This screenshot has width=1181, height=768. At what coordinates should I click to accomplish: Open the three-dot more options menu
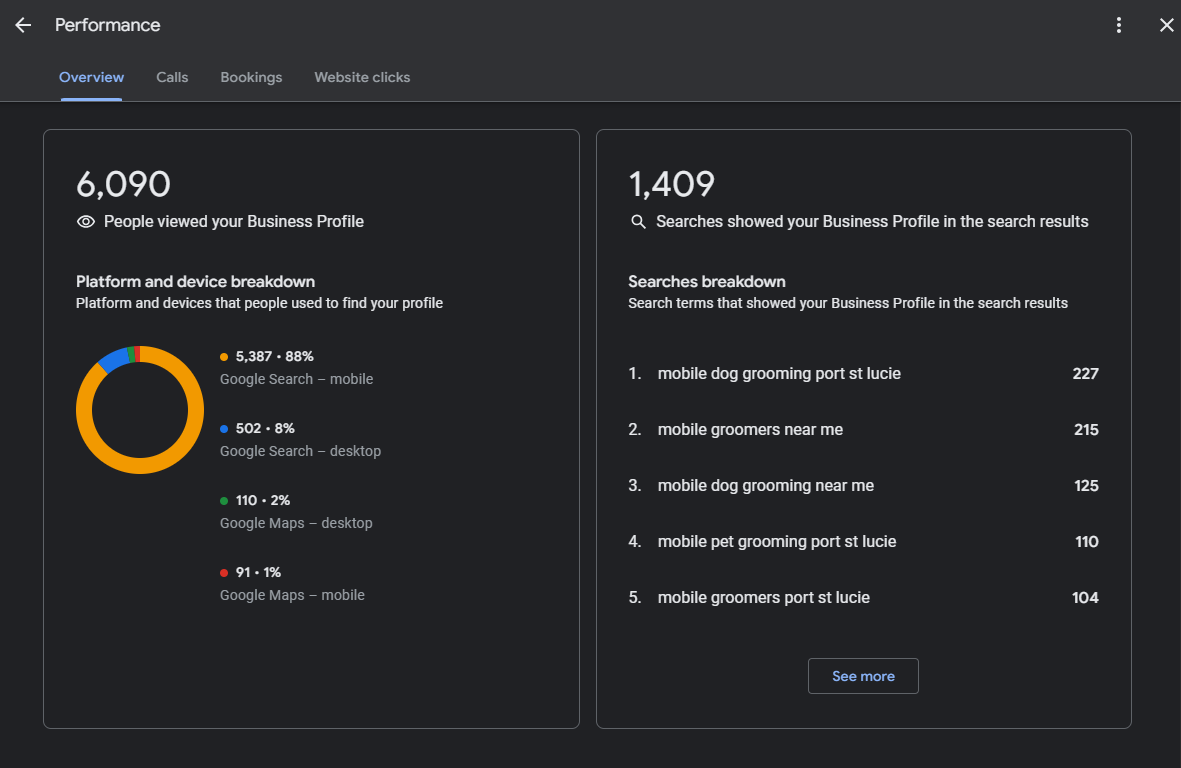[x=1119, y=25]
